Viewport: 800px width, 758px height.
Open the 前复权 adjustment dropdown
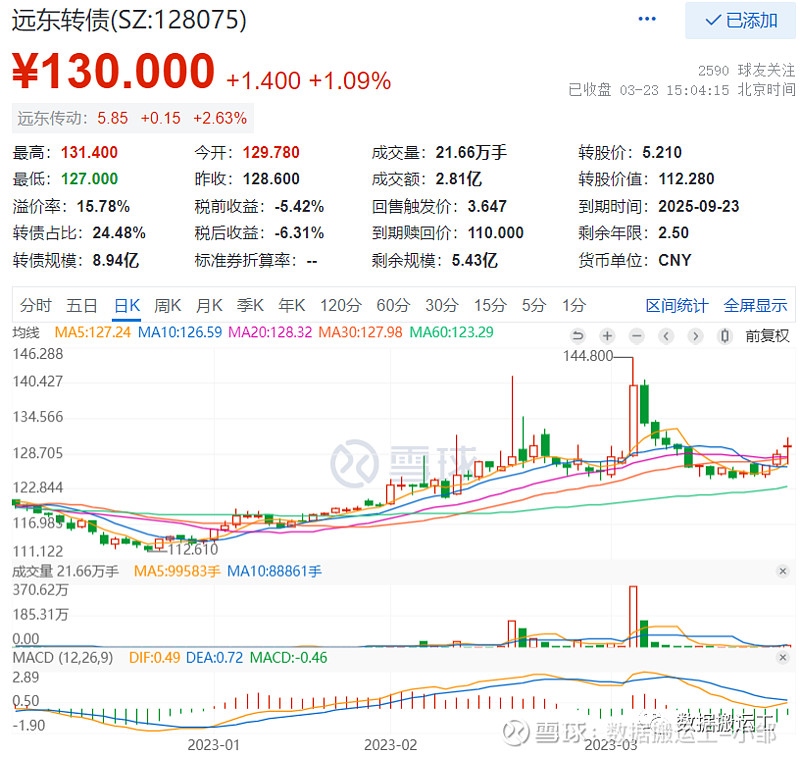click(767, 336)
